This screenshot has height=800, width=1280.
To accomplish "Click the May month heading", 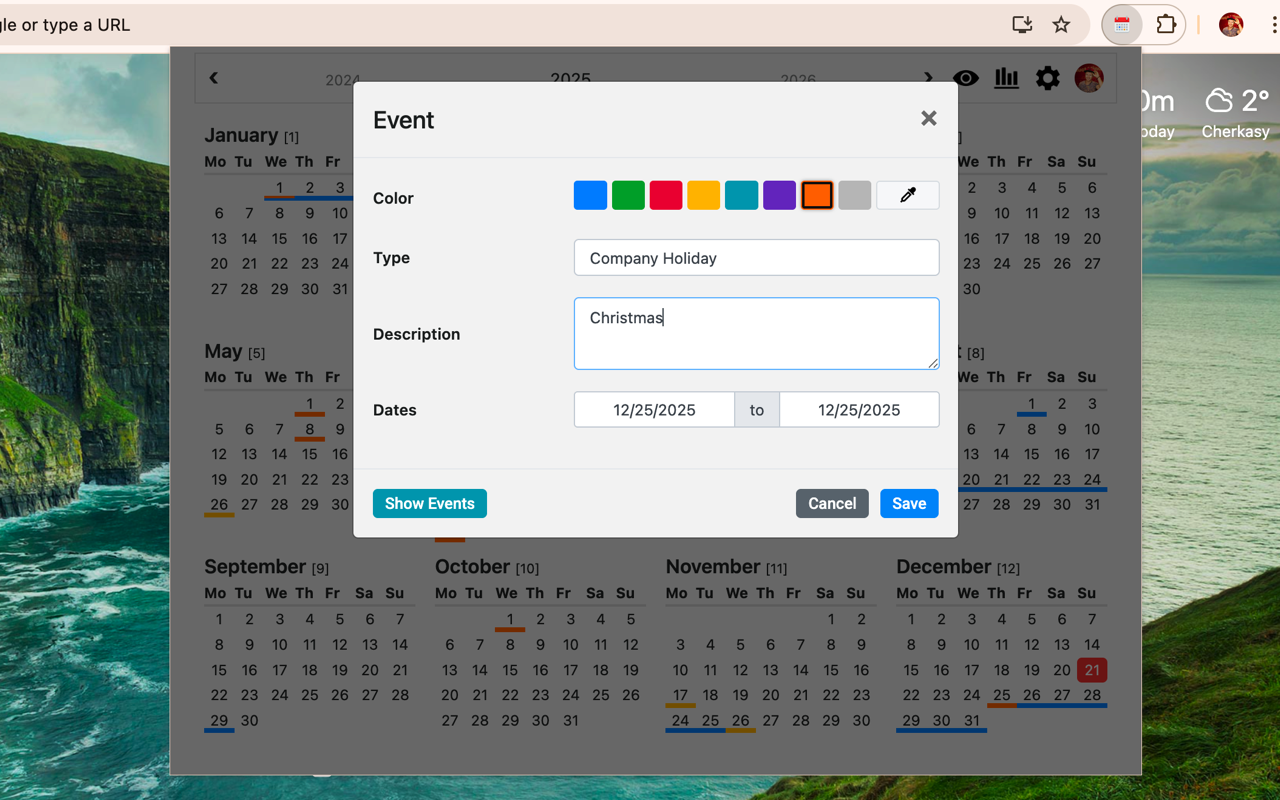I will click(x=223, y=351).
